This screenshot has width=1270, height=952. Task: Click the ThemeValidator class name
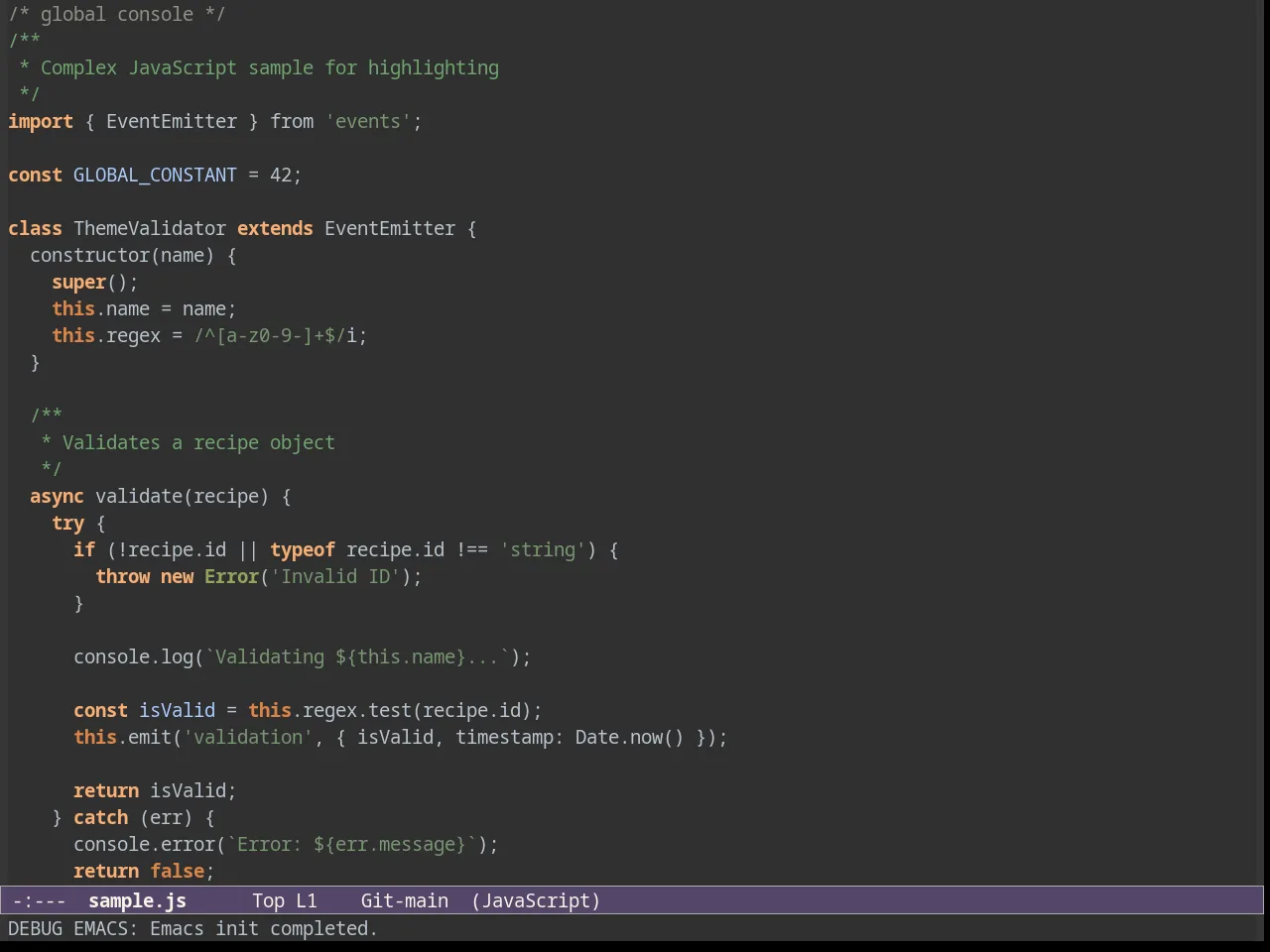[x=150, y=228]
